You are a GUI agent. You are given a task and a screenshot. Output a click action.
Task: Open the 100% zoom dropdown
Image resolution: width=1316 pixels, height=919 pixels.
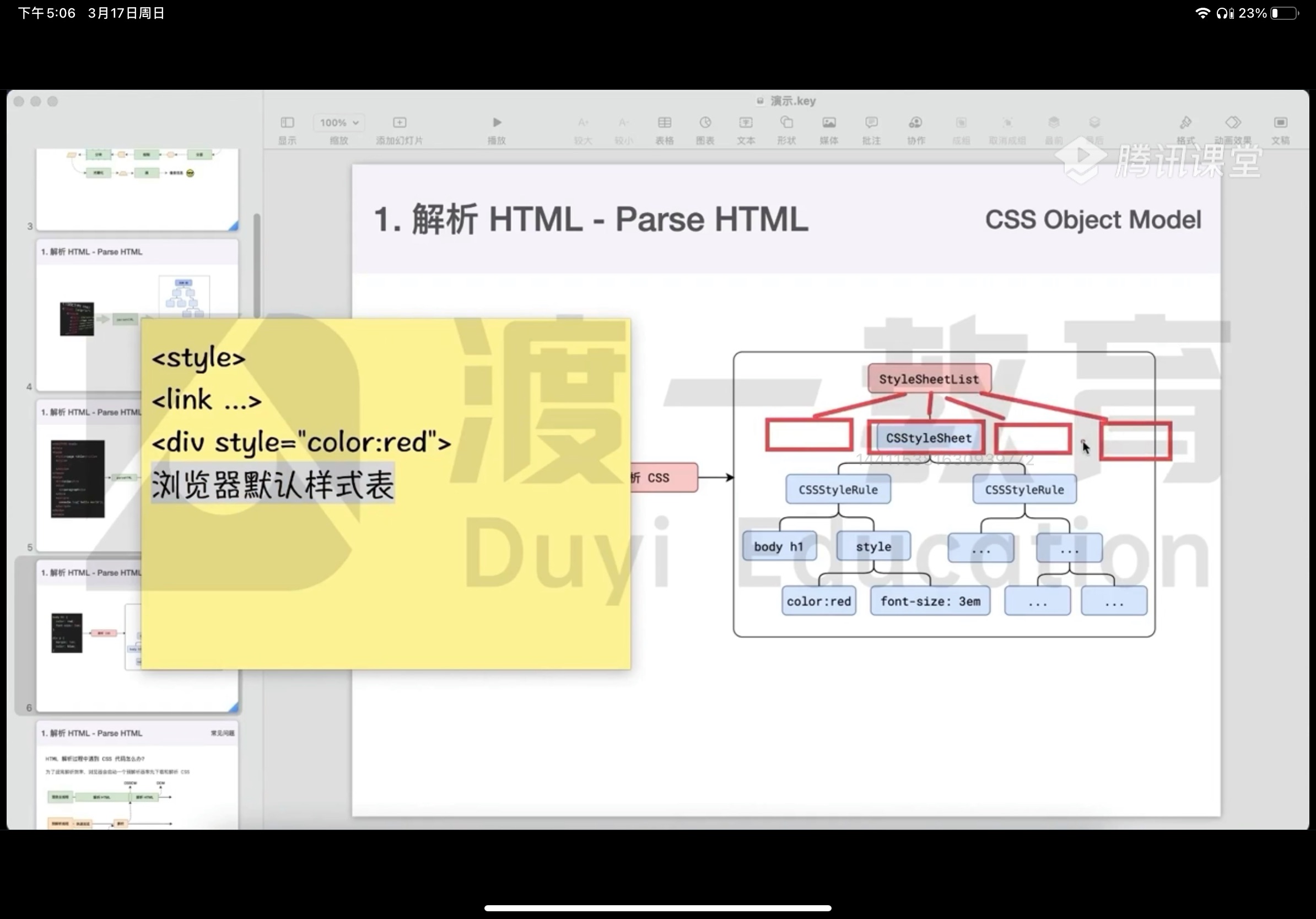[339, 123]
